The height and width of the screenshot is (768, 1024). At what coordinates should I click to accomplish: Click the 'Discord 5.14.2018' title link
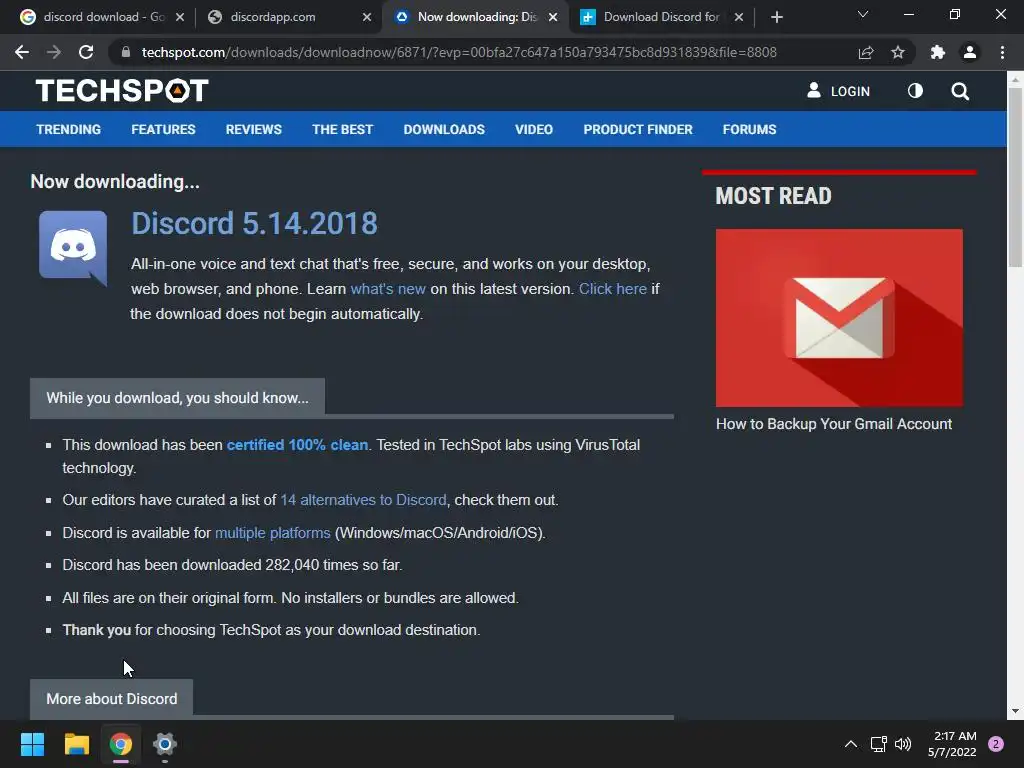pyautogui.click(x=254, y=223)
